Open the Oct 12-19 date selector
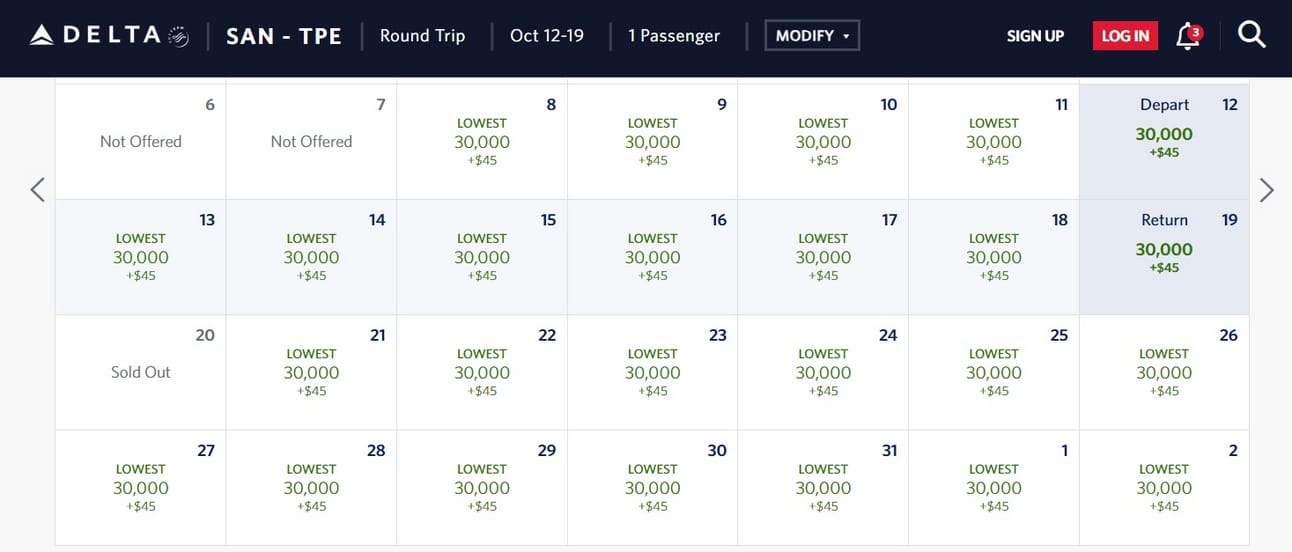1292x552 pixels. point(547,35)
